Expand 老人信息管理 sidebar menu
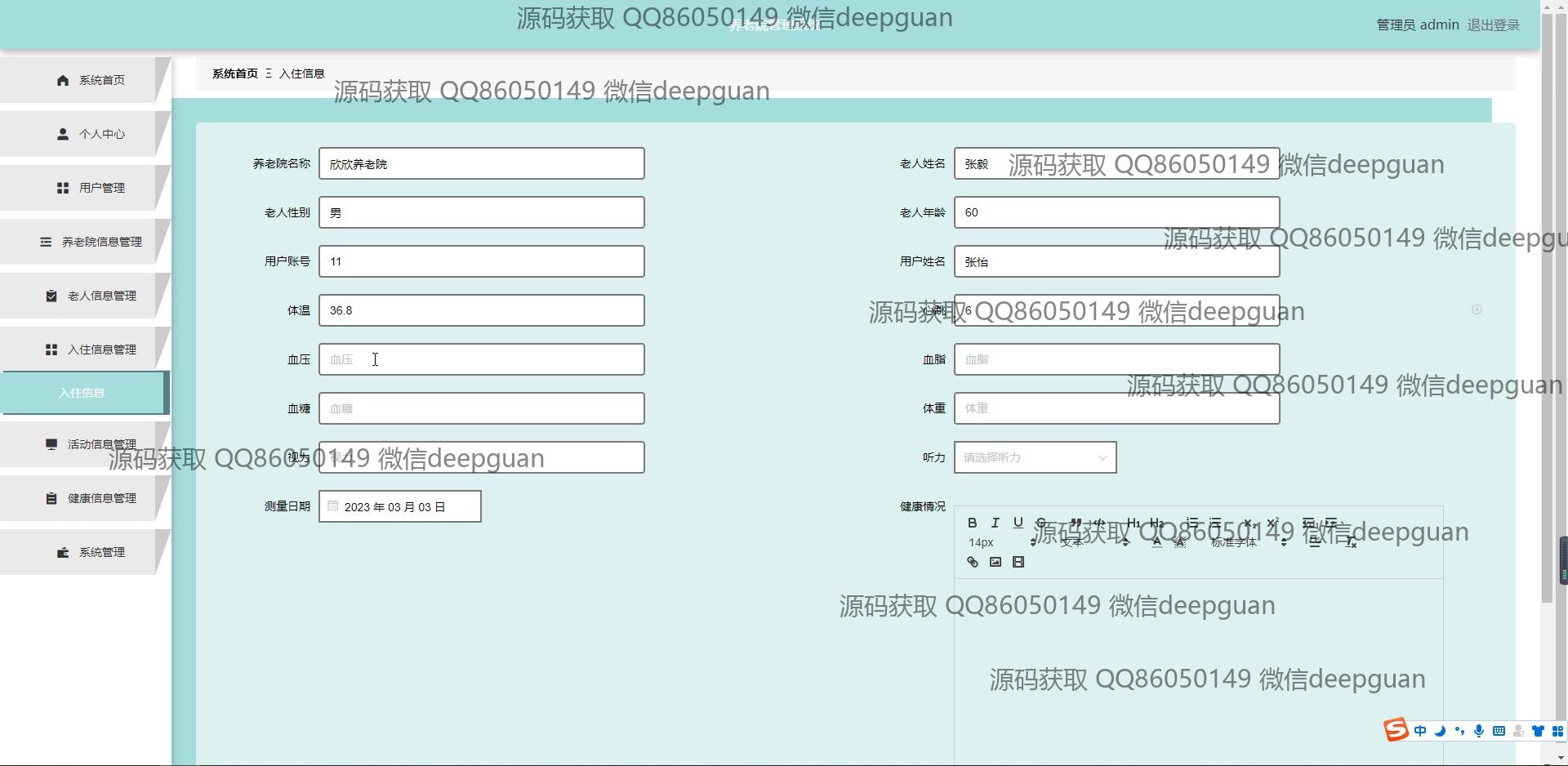The height and width of the screenshot is (766, 1568). [85, 296]
